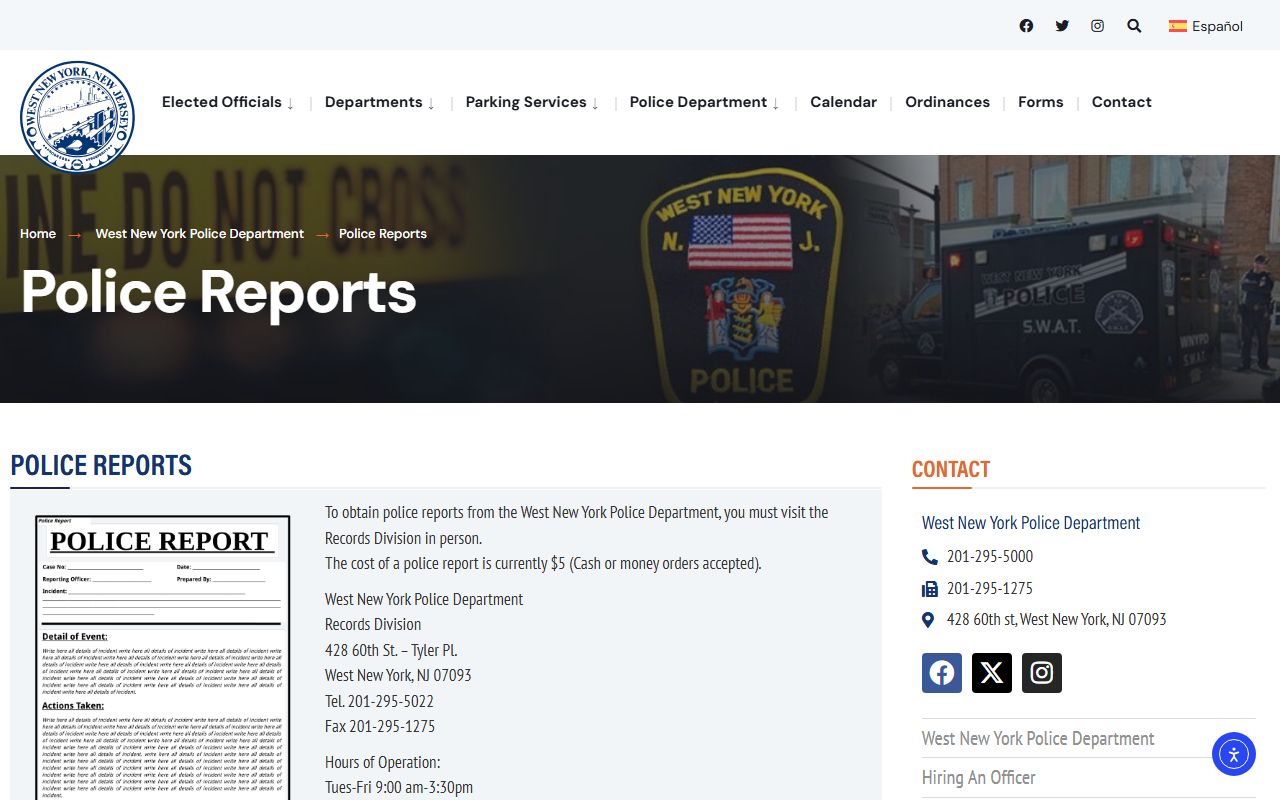Image resolution: width=1280 pixels, height=800 pixels.
Task: Click the West New York Police Department contact heading
Action: (1031, 523)
